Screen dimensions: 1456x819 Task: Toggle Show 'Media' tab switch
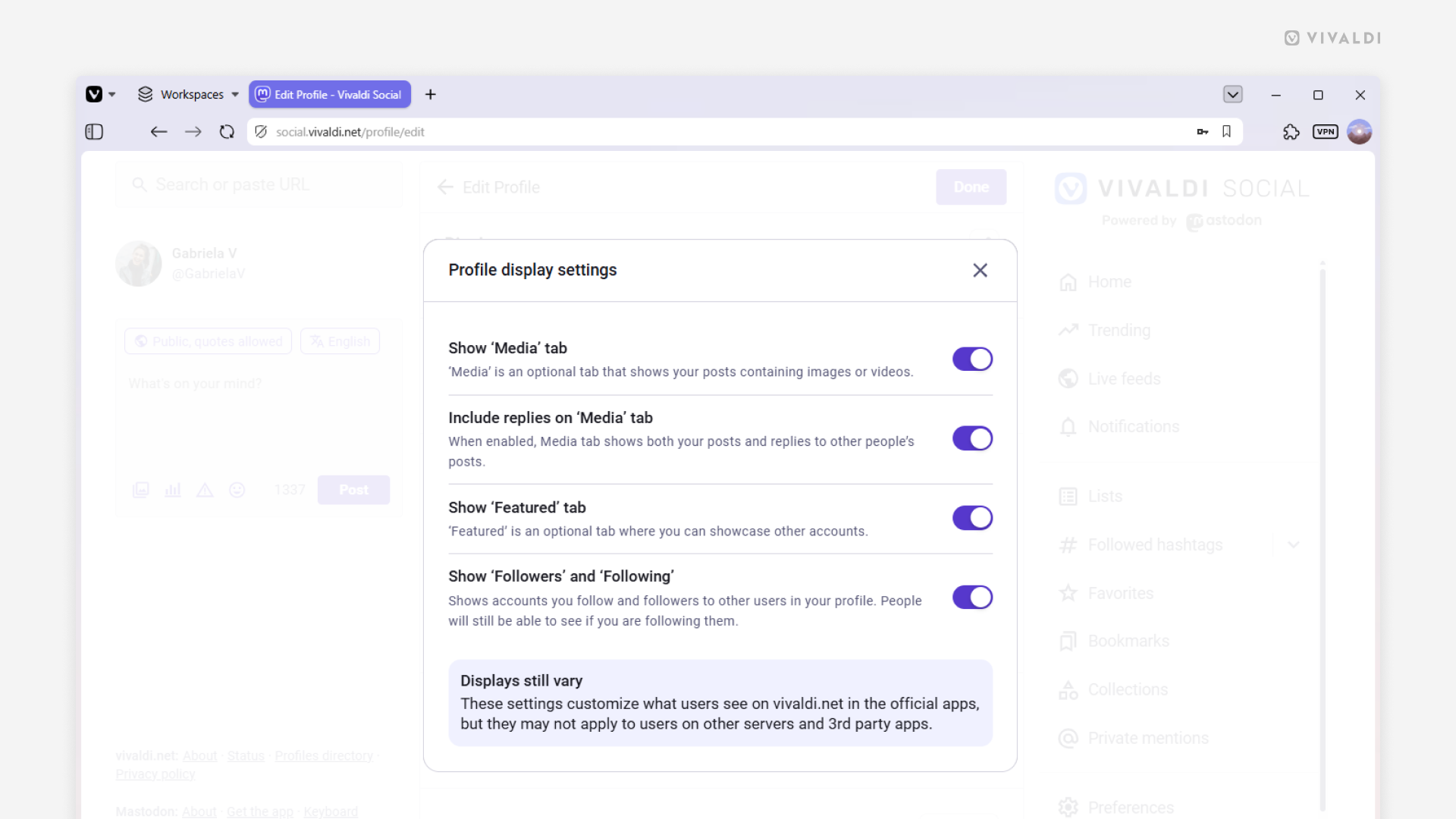coord(972,359)
